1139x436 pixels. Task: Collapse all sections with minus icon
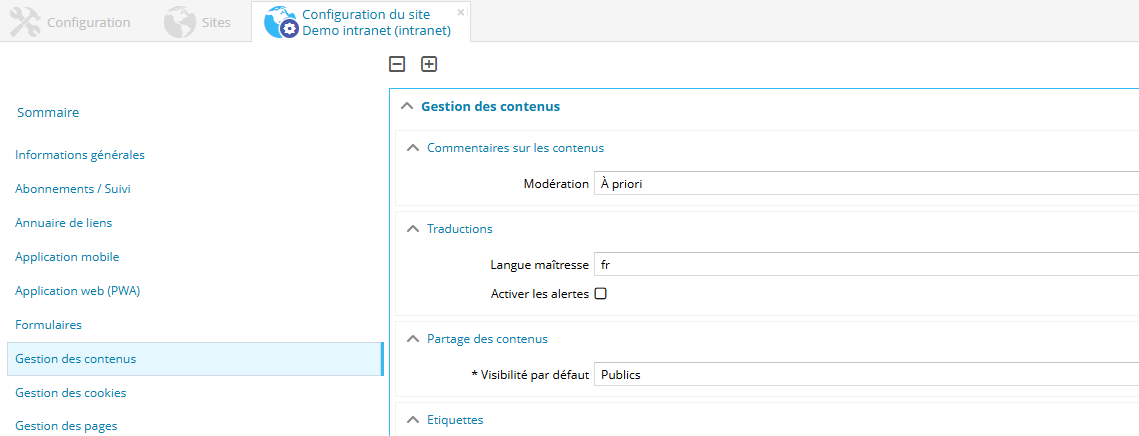397,64
